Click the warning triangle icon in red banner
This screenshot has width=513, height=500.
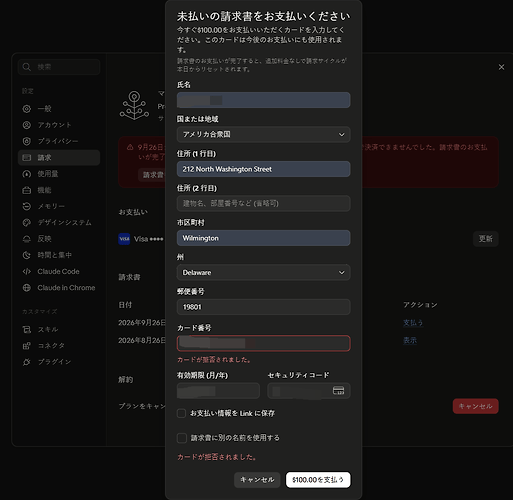(130, 147)
